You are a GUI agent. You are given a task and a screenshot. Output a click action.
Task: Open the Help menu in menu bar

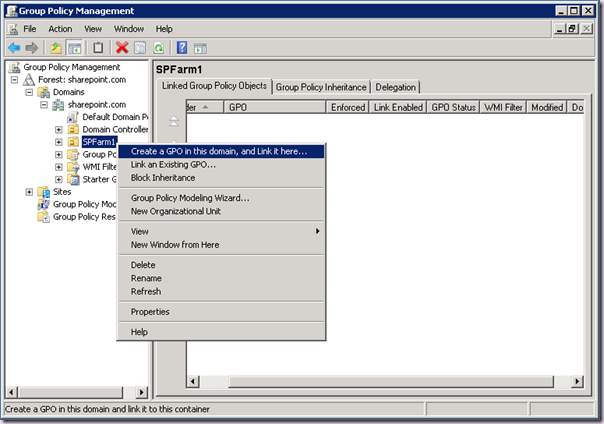click(x=164, y=29)
